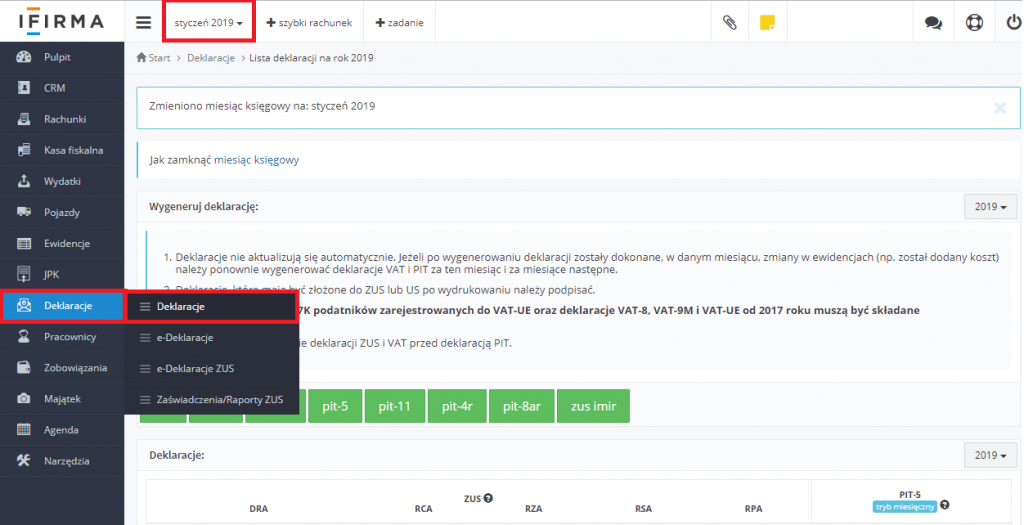Expand the 2019 year dropdown in Deklaracje list
This screenshot has width=1024, height=525.
coord(989,455)
